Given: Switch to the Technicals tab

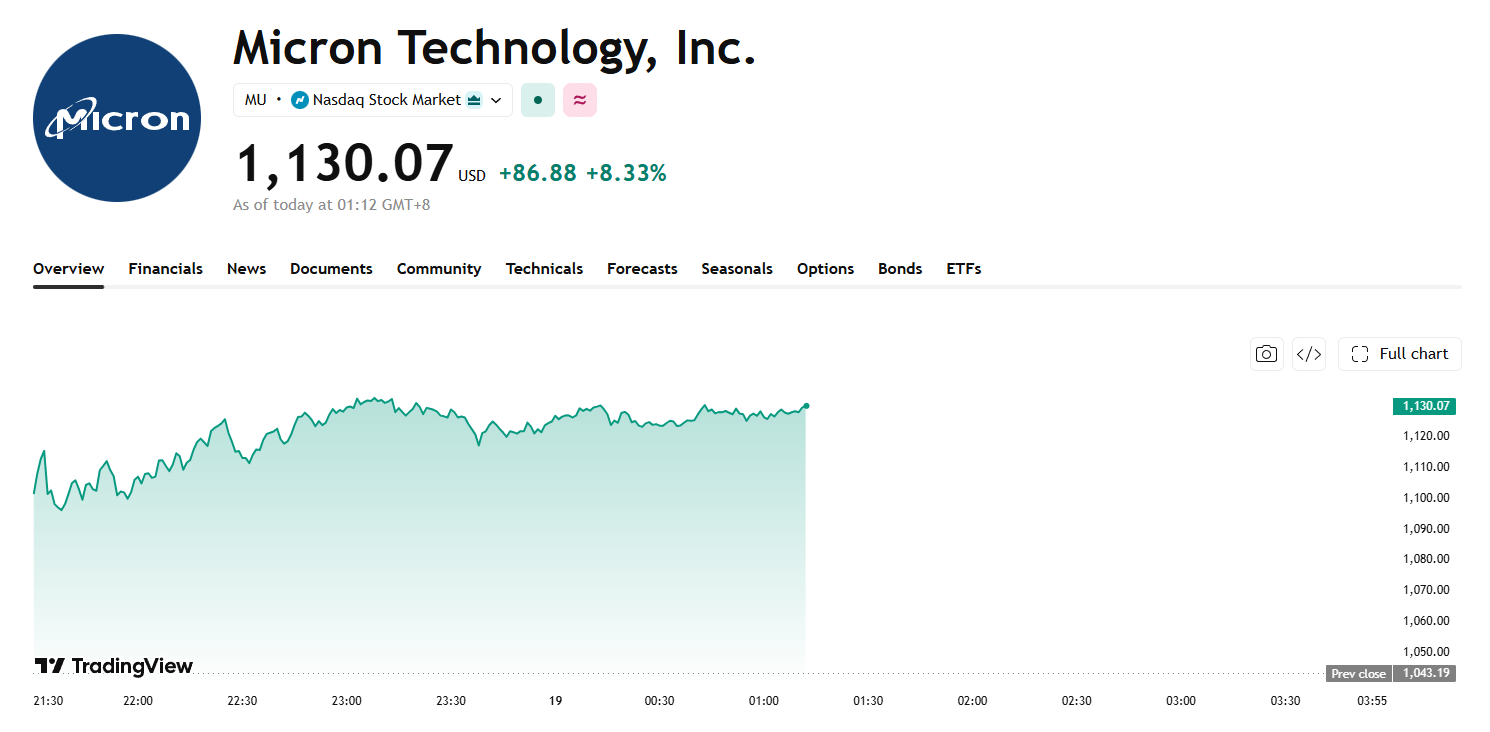Looking at the screenshot, I should click(544, 269).
